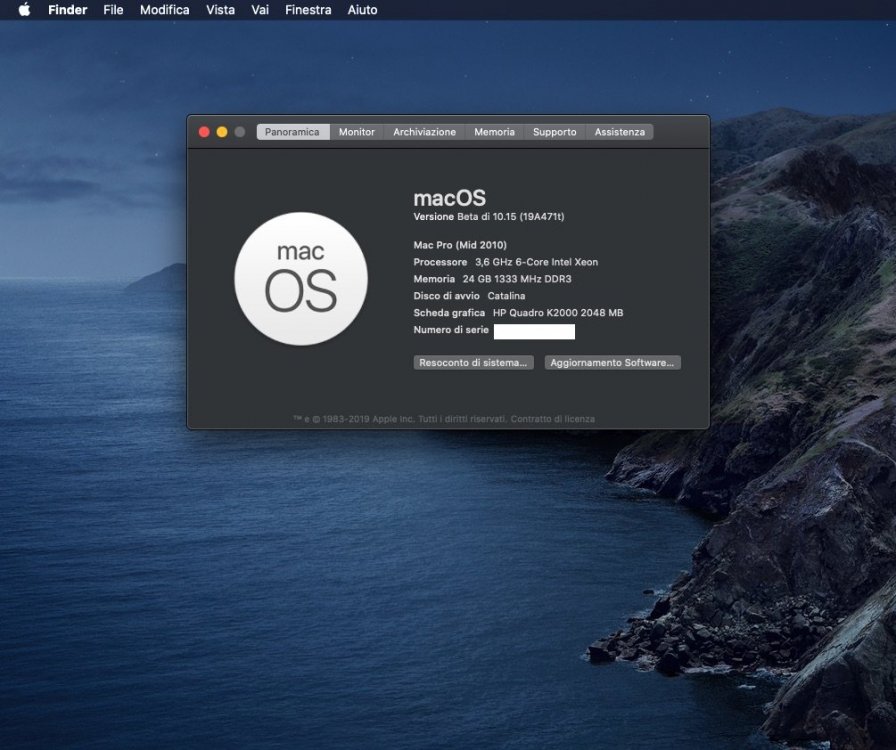The width and height of the screenshot is (896, 750).
Task: Click the macOS logo image
Action: click(x=301, y=279)
